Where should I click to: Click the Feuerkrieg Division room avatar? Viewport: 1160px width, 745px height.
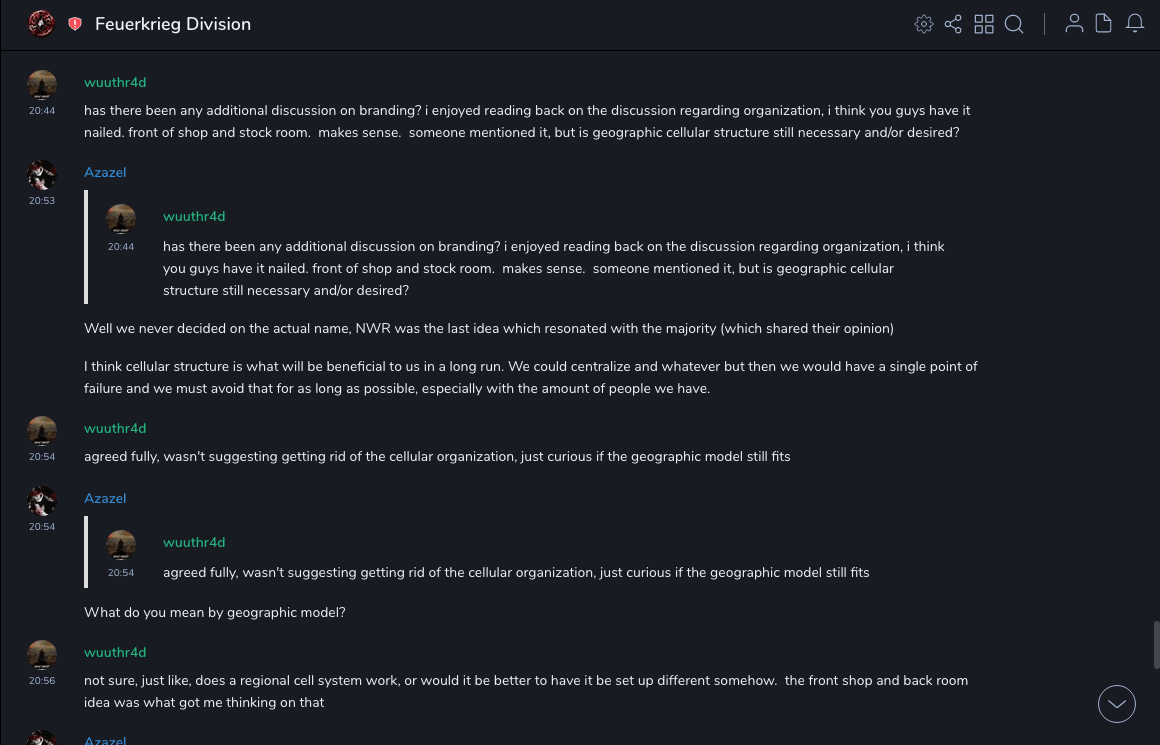(41, 23)
